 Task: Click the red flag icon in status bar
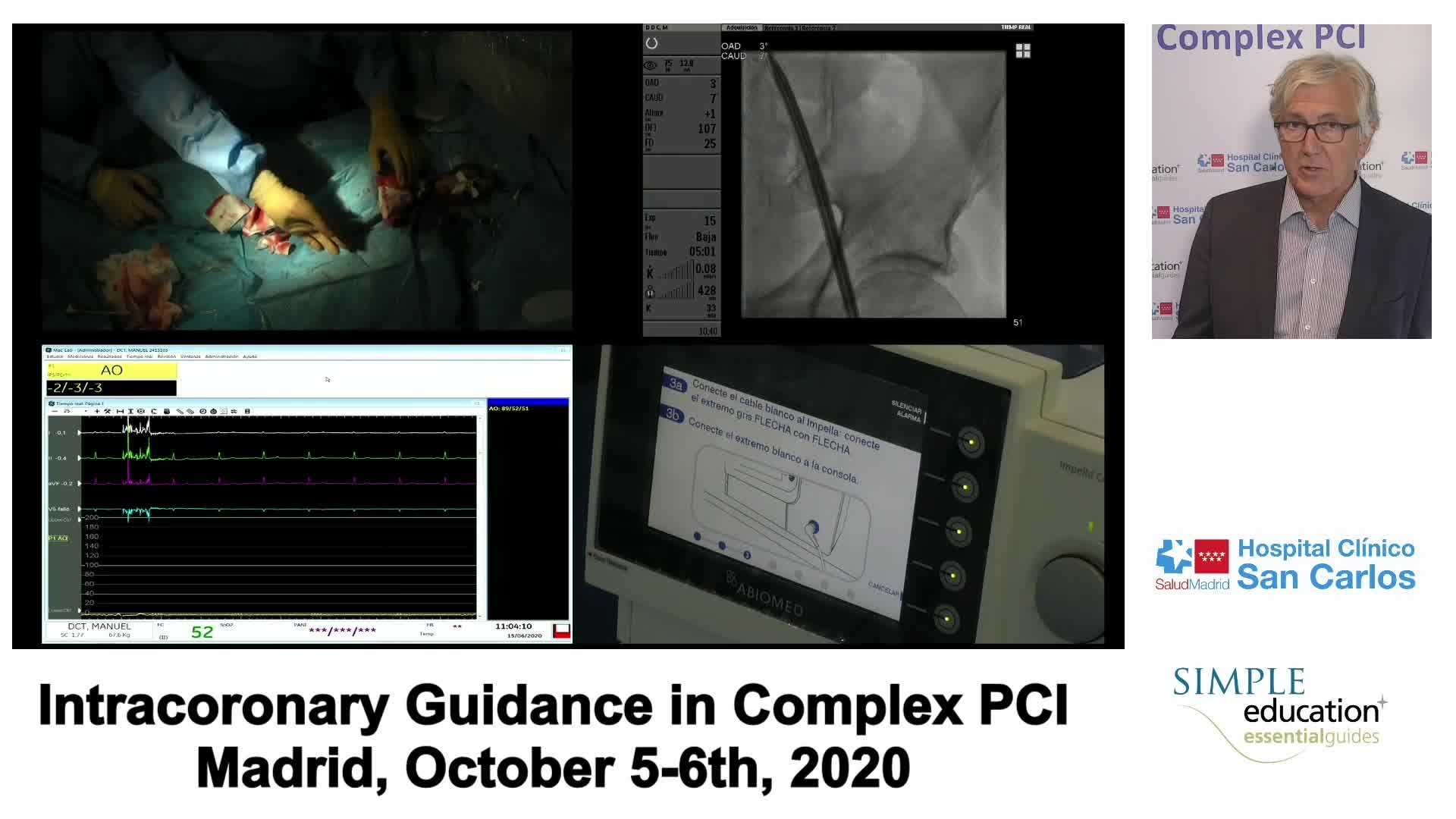tap(561, 631)
